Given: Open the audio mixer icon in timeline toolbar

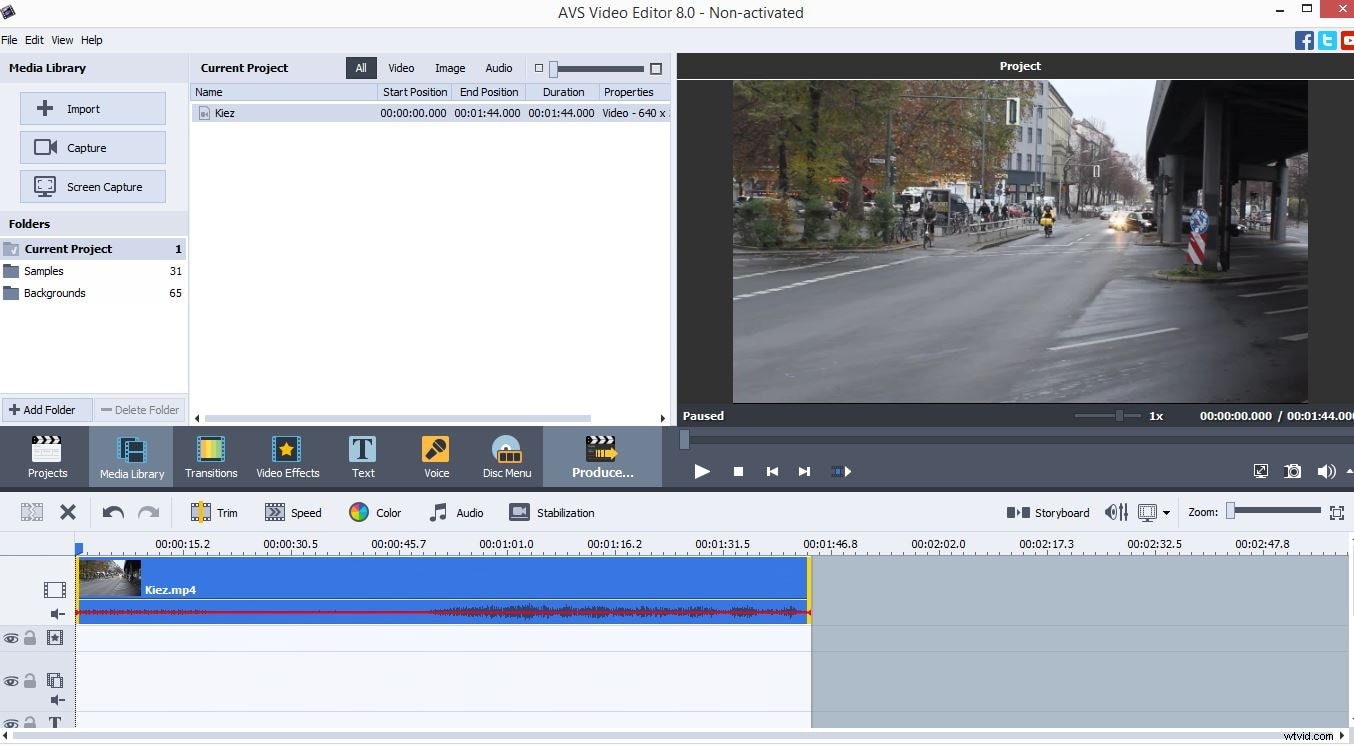Looking at the screenshot, I should 1115,512.
